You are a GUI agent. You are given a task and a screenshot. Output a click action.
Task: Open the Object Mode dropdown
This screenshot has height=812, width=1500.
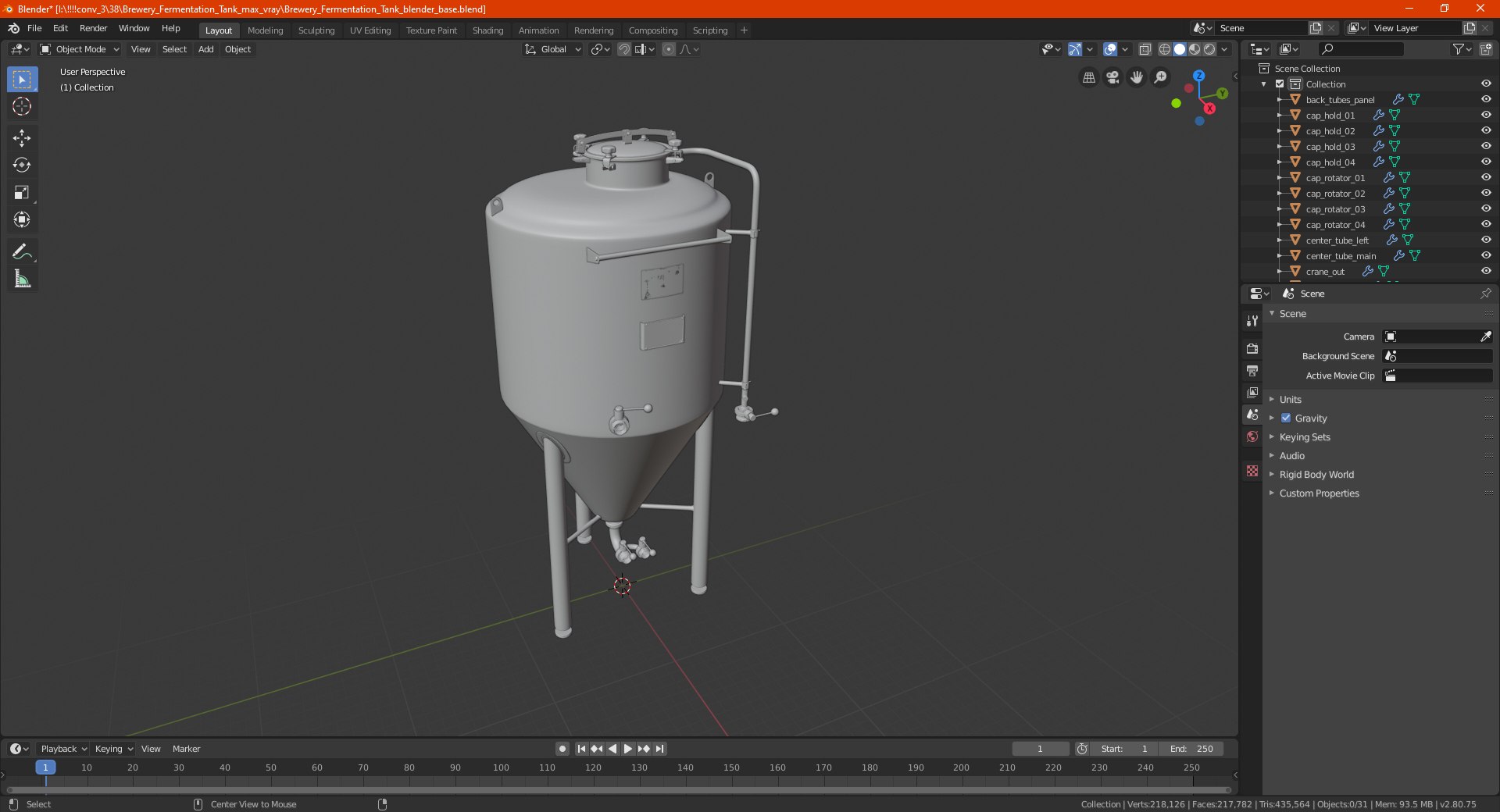pos(80,49)
